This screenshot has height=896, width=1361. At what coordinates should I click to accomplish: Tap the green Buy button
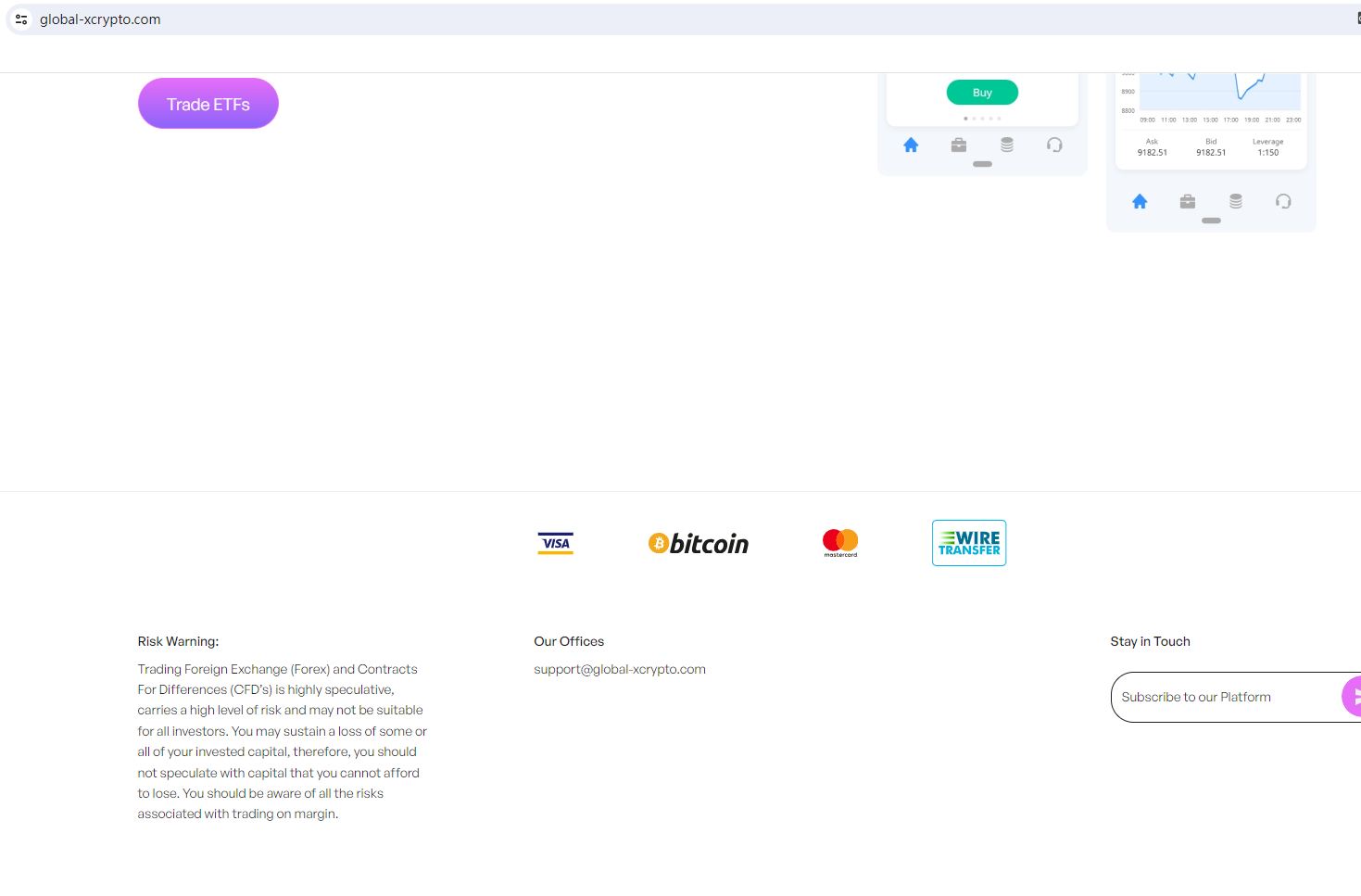pos(982,93)
